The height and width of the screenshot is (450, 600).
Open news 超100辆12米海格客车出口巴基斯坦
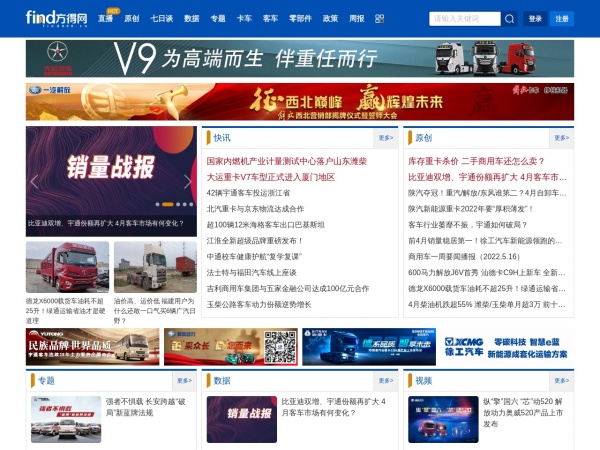pyautogui.click(x=266, y=225)
